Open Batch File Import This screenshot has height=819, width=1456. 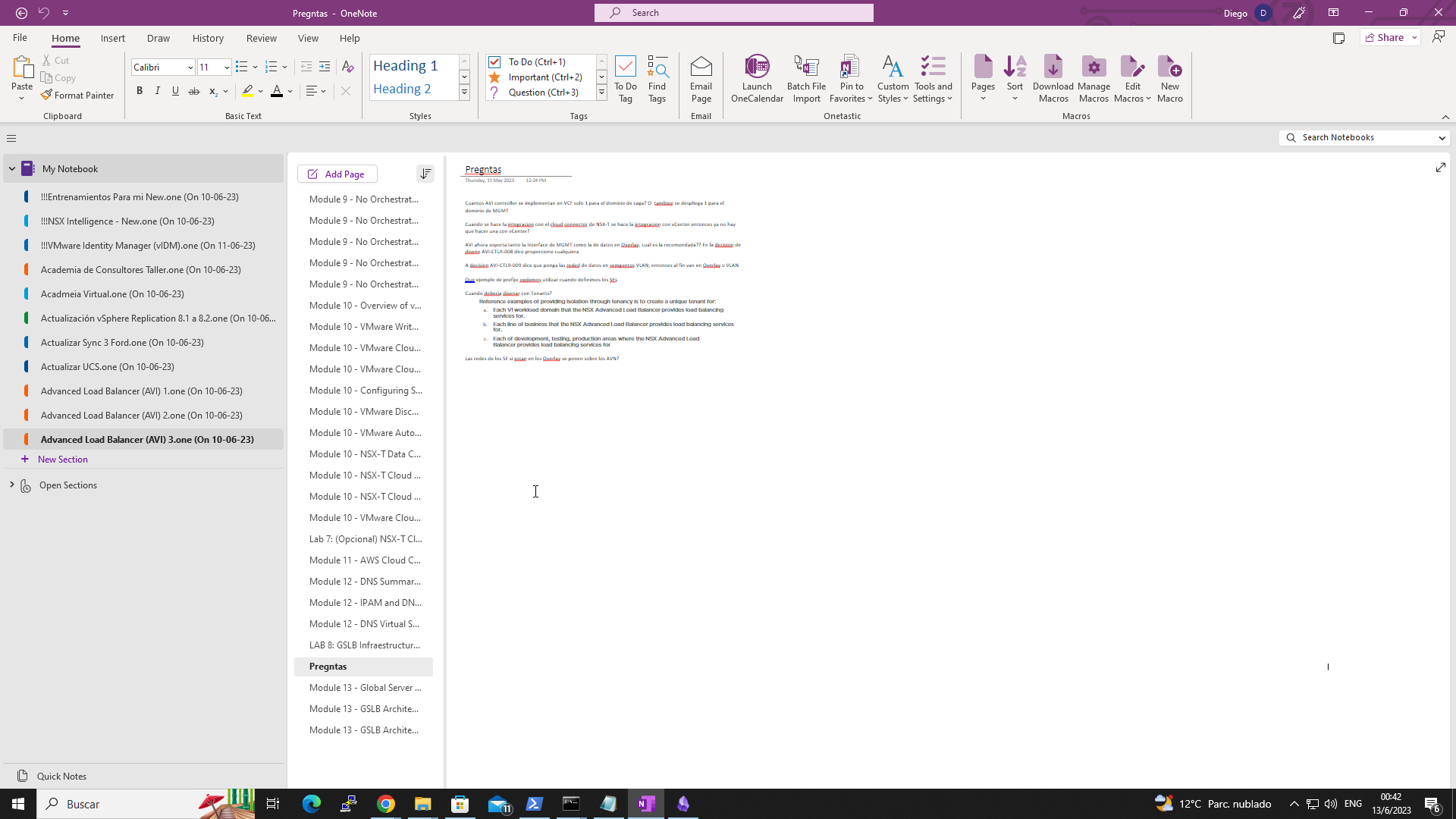pyautogui.click(x=806, y=78)
